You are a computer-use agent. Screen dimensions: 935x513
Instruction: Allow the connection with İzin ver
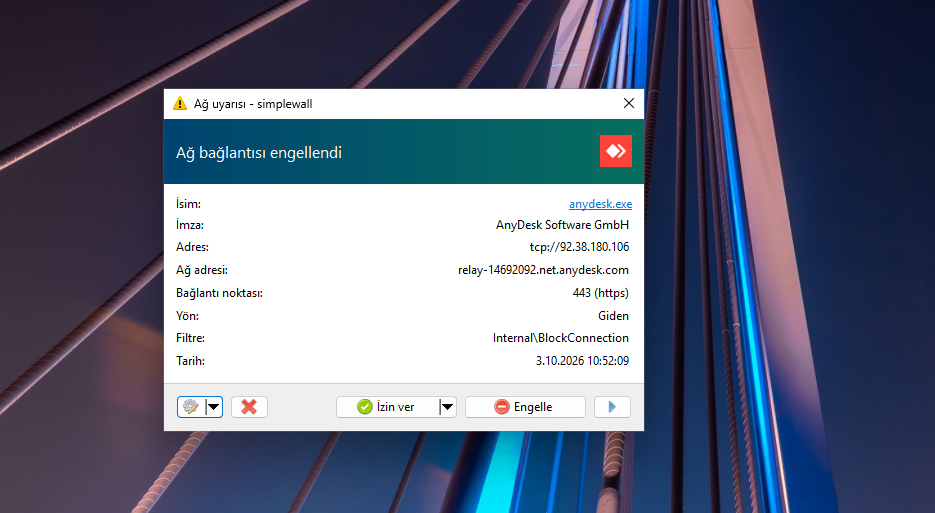[x=386, y=407]
